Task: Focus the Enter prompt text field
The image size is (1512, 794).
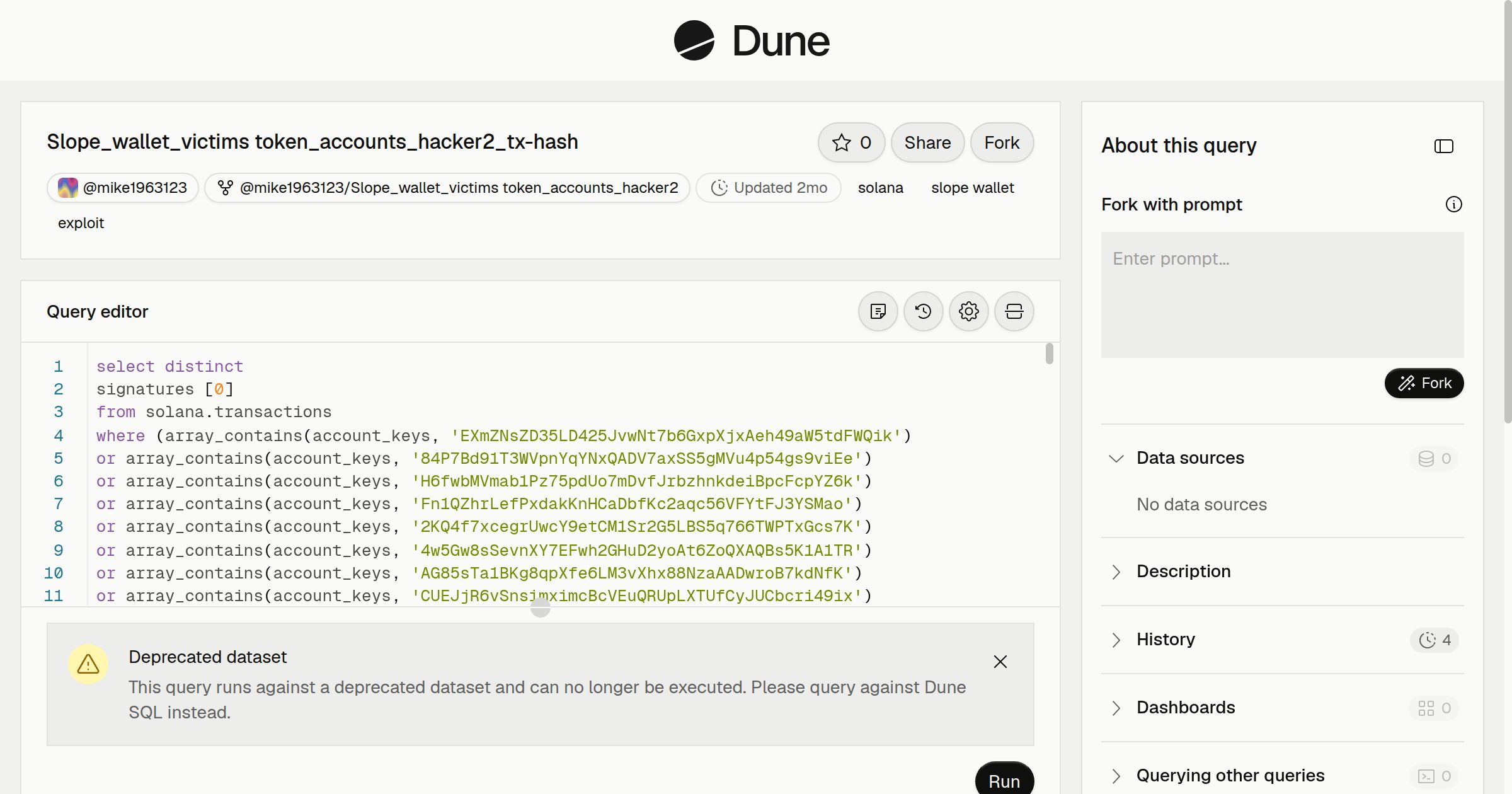Action: pos(1282,295)
